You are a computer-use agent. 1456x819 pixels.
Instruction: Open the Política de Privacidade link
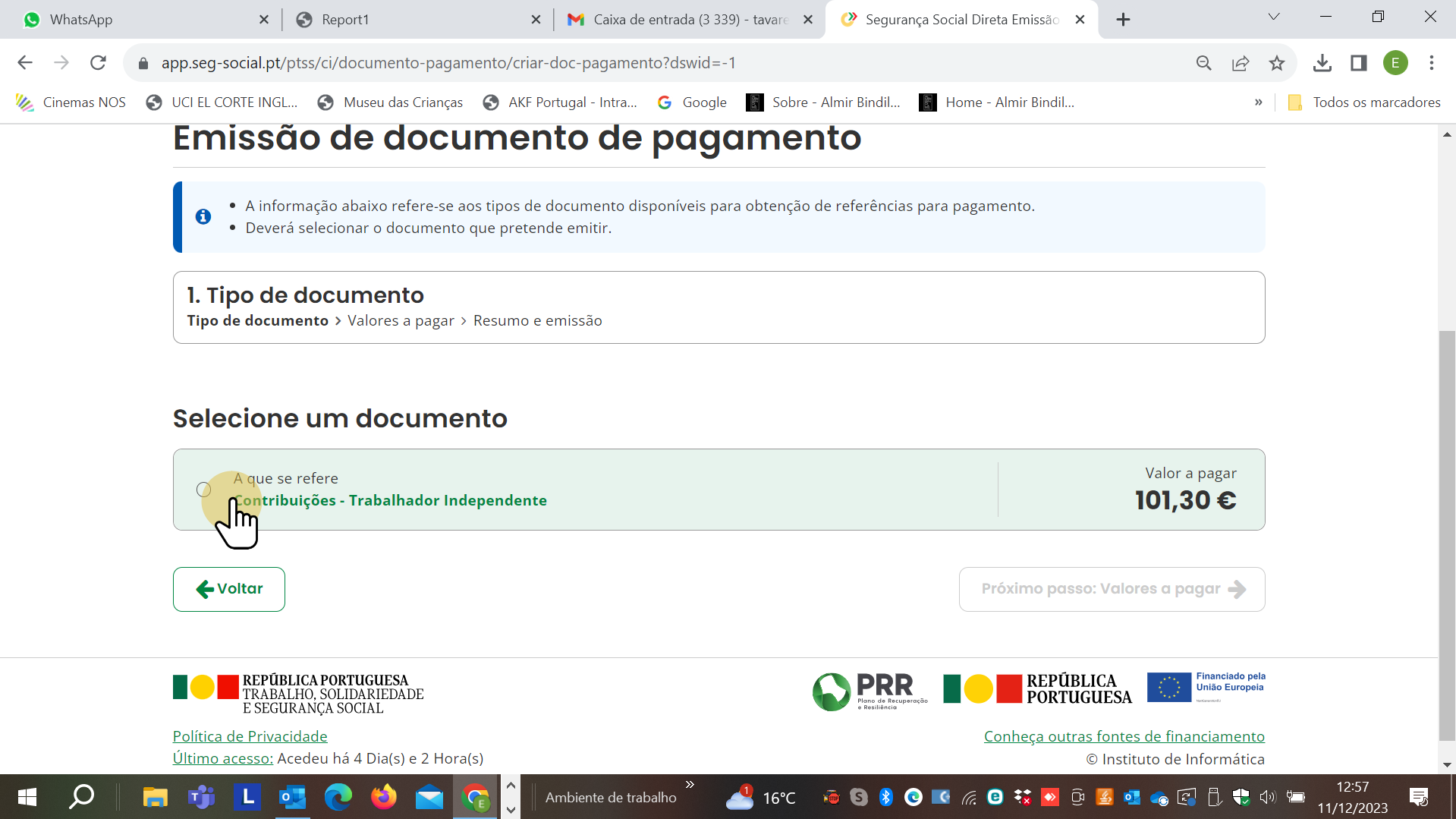pyautogui.click(x=249, y=736)
